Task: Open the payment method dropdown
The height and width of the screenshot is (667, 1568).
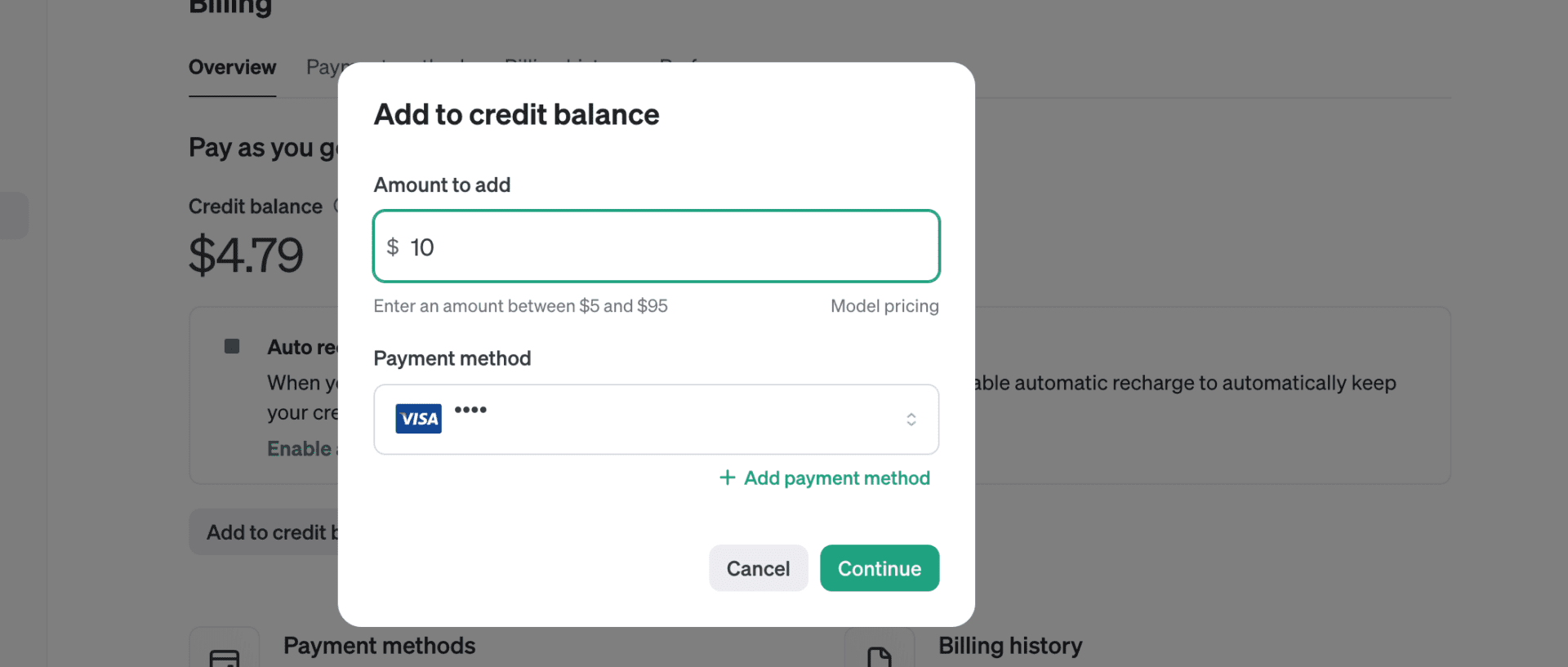Action: point(656,420)
